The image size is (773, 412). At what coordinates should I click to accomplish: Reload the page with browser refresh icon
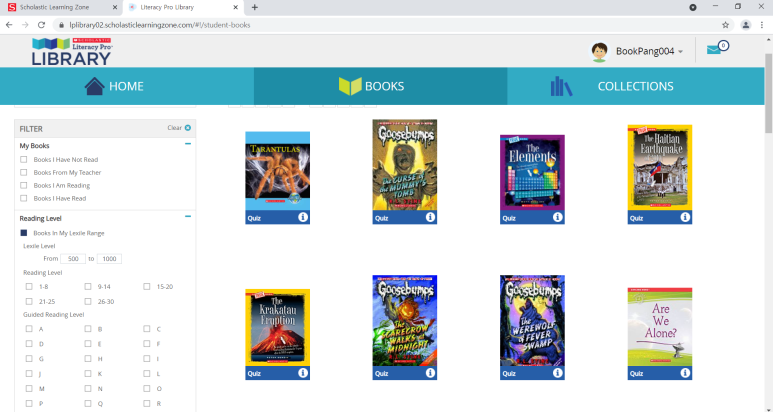41,25
